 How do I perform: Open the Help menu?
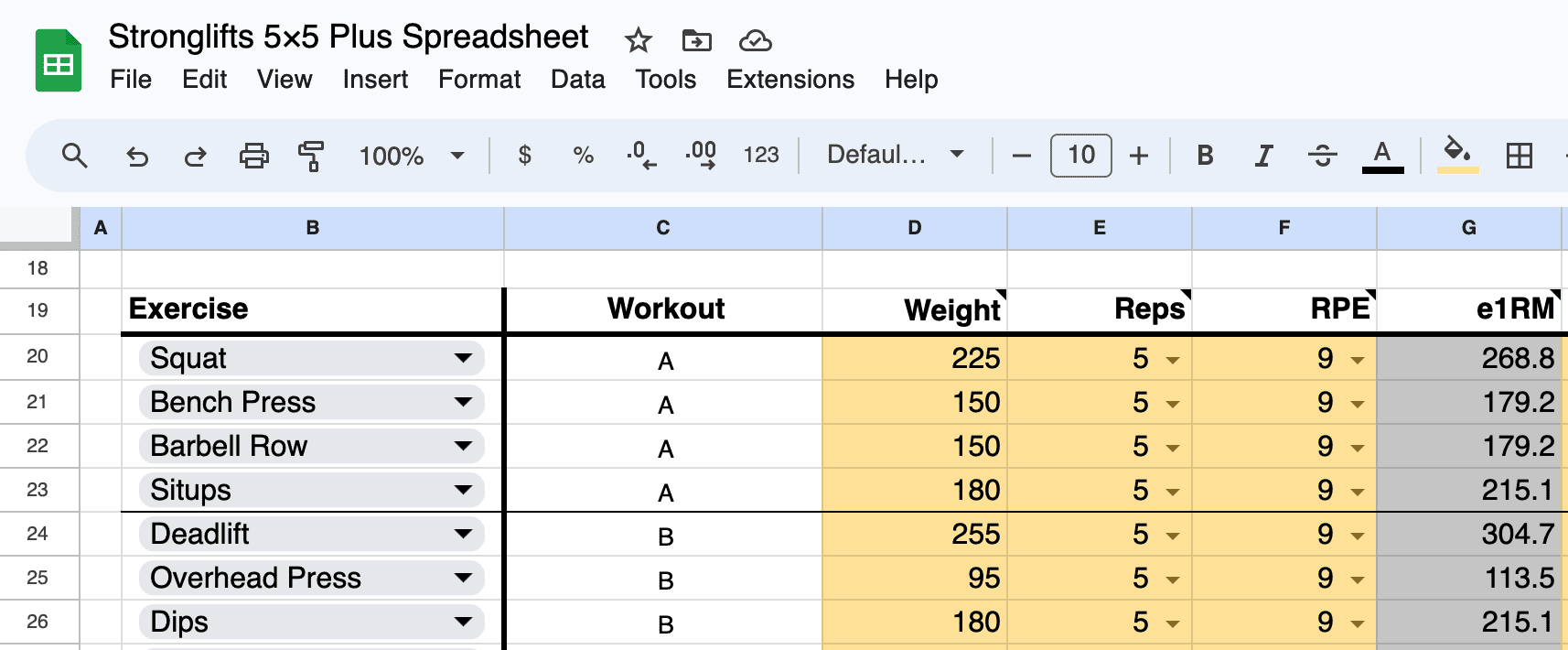click(x=911, y=80)
